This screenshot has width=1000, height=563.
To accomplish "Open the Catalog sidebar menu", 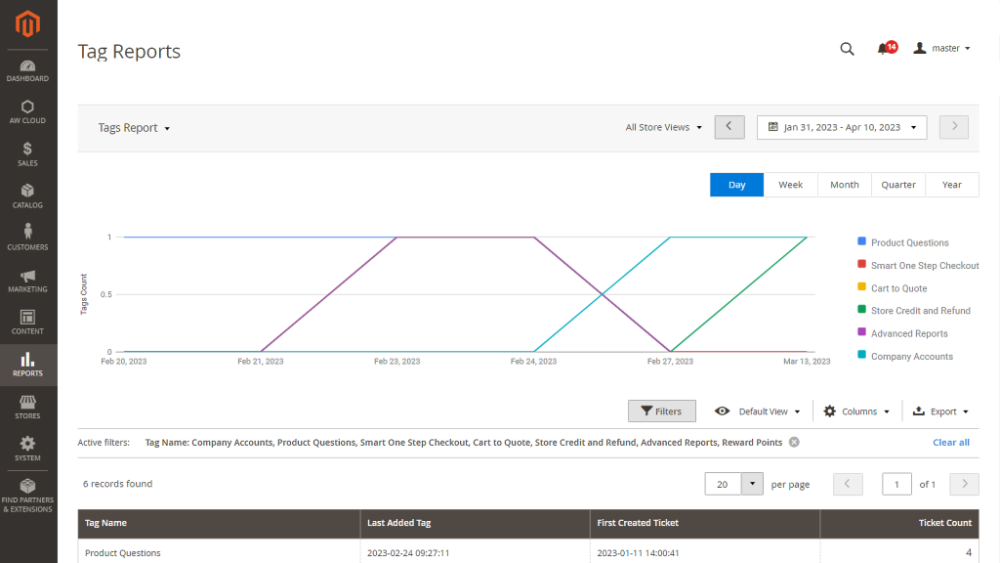I will coord(27,196).
